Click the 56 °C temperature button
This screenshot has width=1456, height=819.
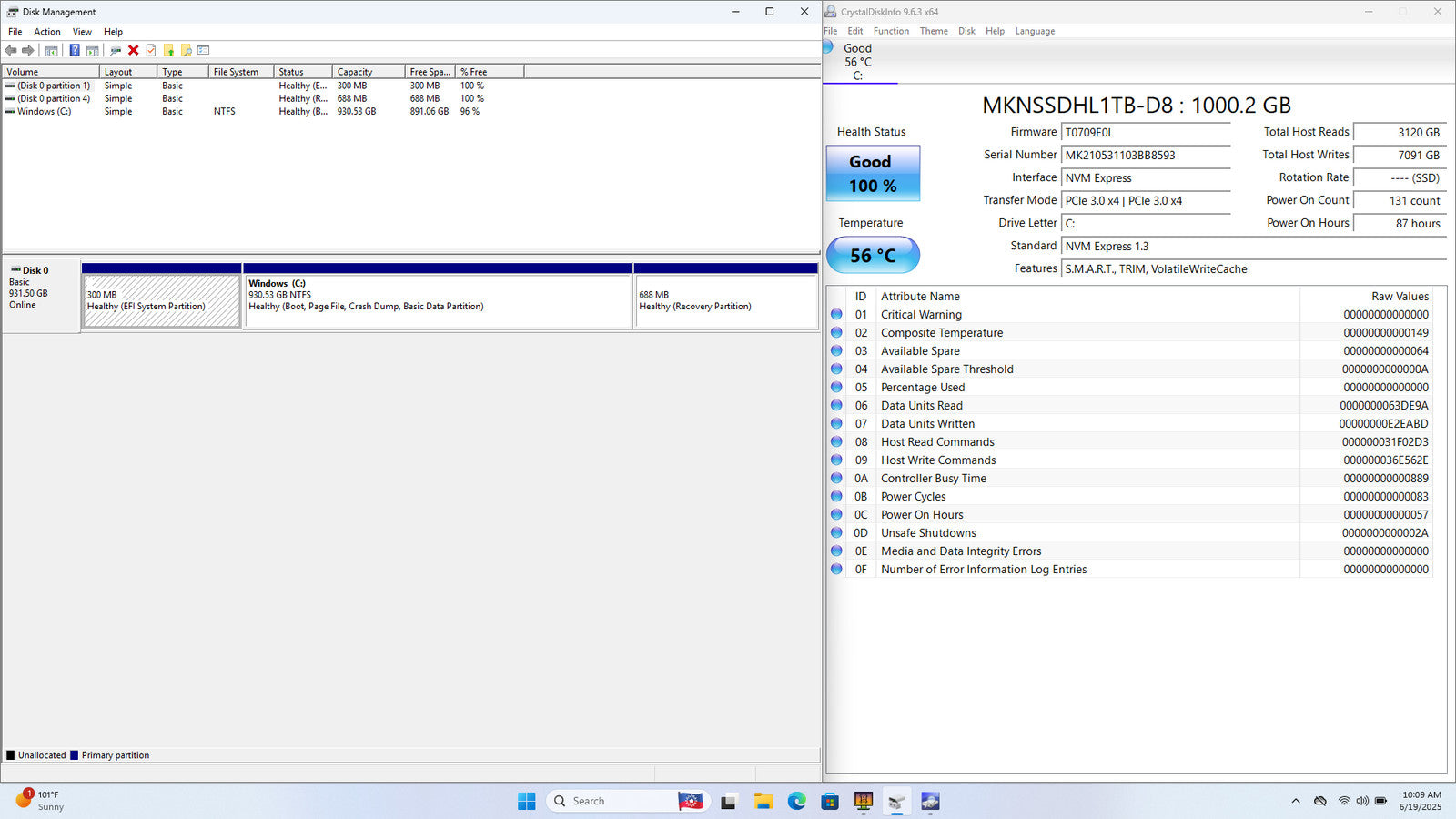pos(873,255)
